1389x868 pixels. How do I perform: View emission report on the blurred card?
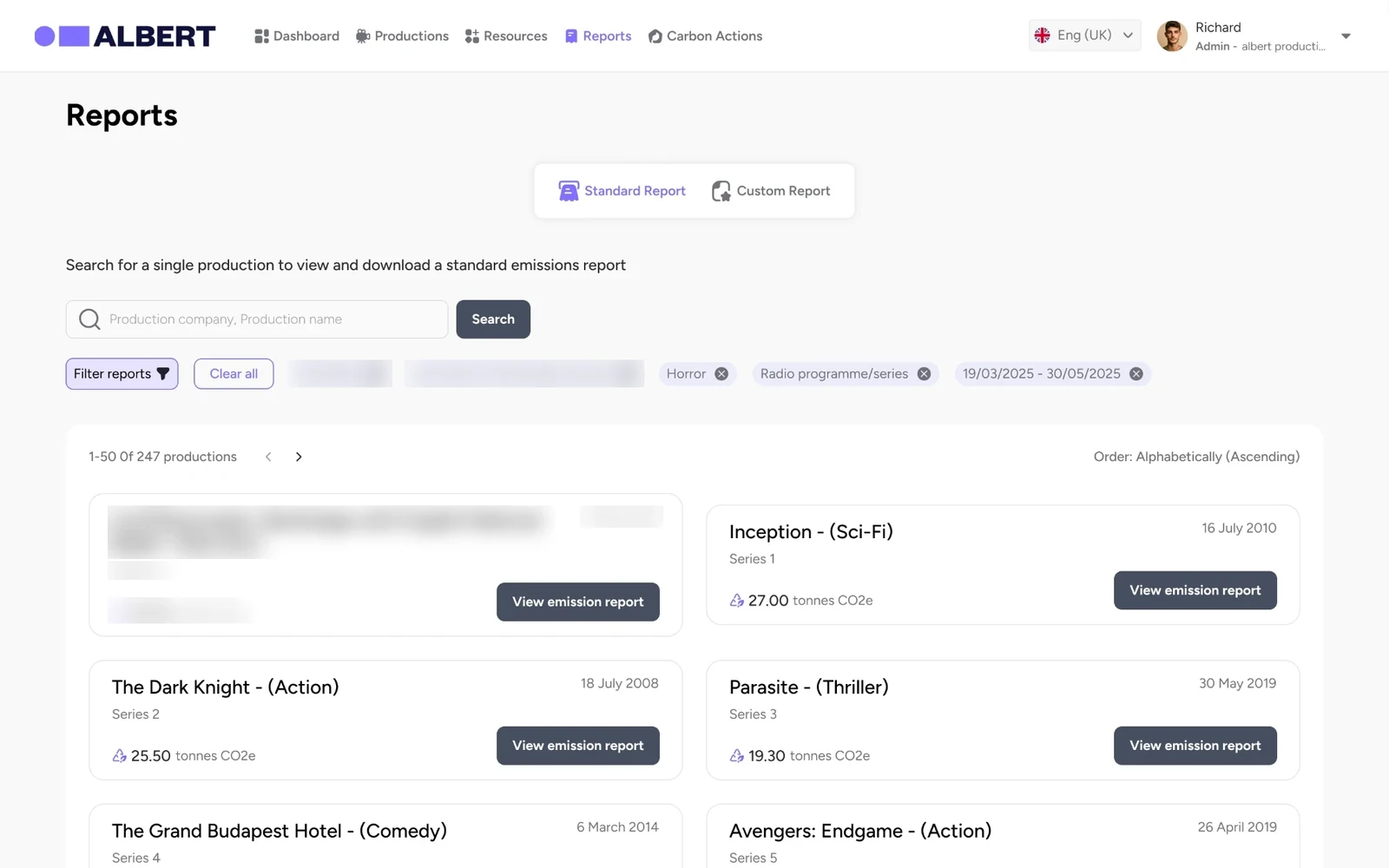pyautogui.click(x=578, y=602)
